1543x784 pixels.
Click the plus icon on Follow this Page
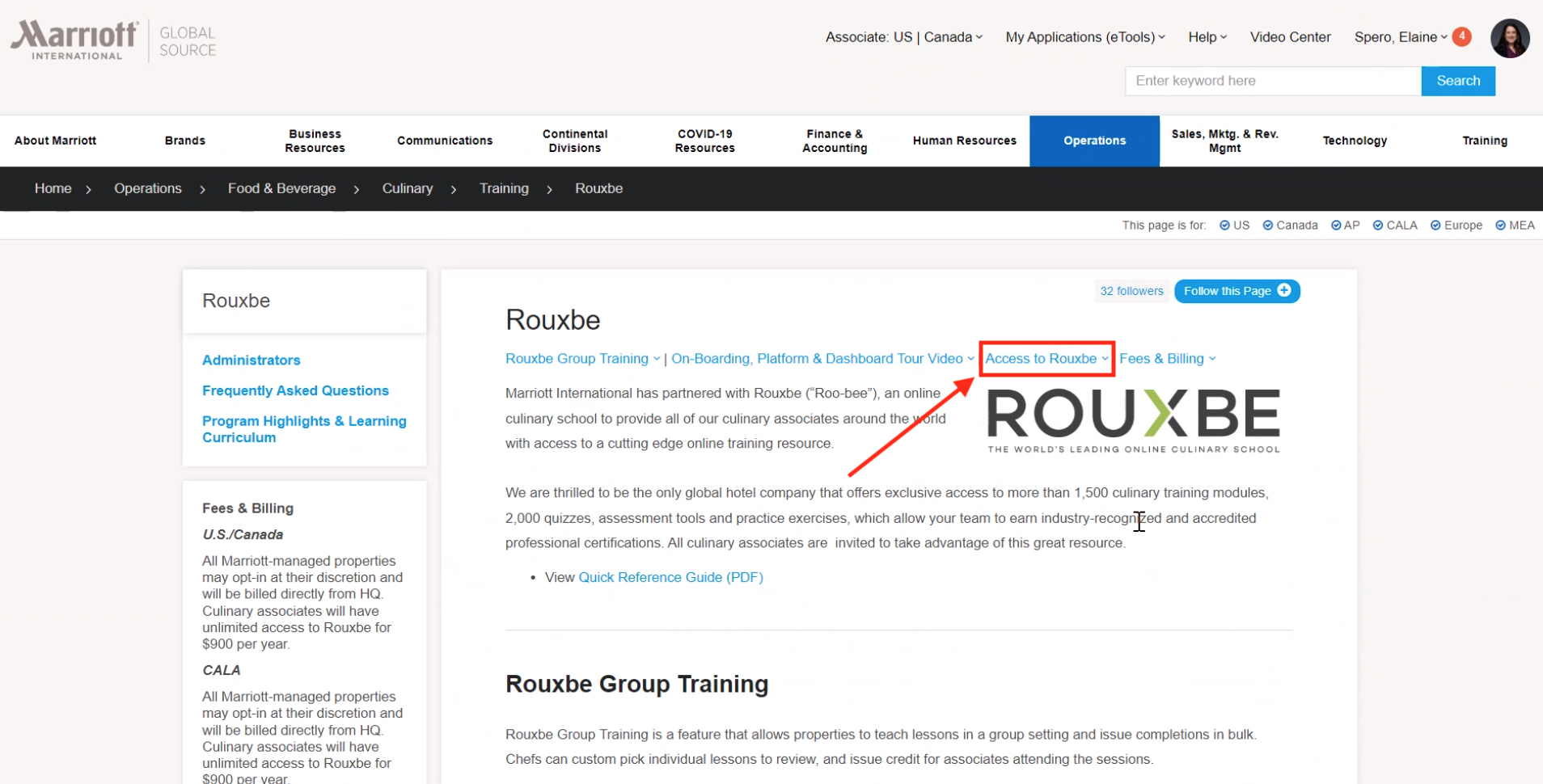click(1284, 290)
